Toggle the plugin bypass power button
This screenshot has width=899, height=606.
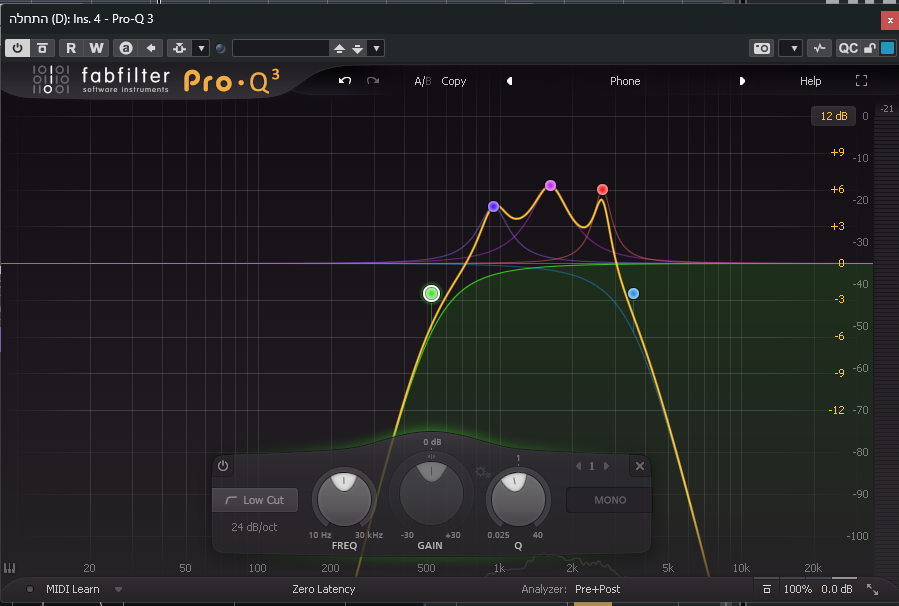coord(17,48)
